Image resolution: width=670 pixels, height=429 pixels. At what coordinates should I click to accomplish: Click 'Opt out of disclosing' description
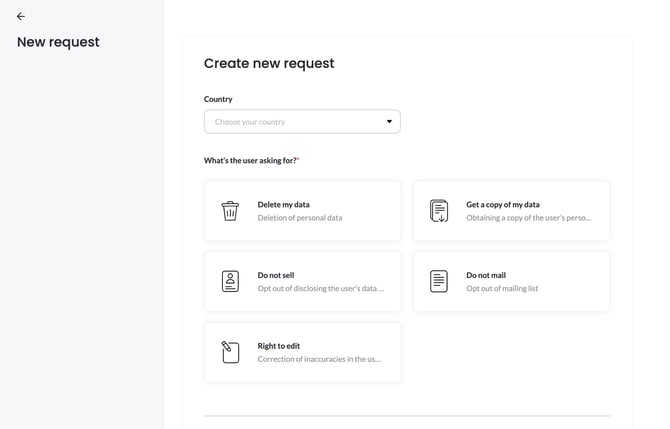click(x=320, y=288)
